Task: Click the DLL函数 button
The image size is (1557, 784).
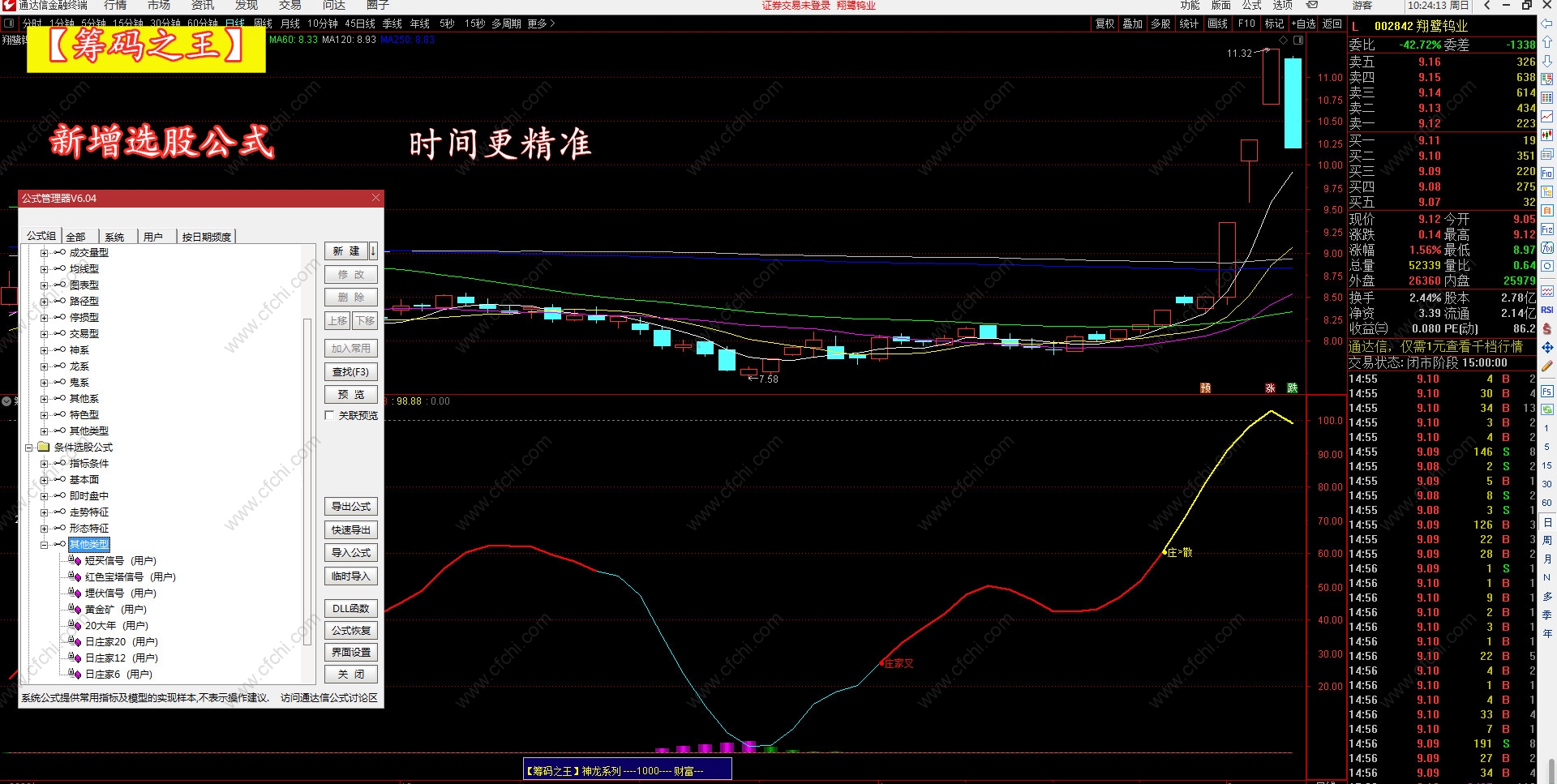Action: coord(351,609)
